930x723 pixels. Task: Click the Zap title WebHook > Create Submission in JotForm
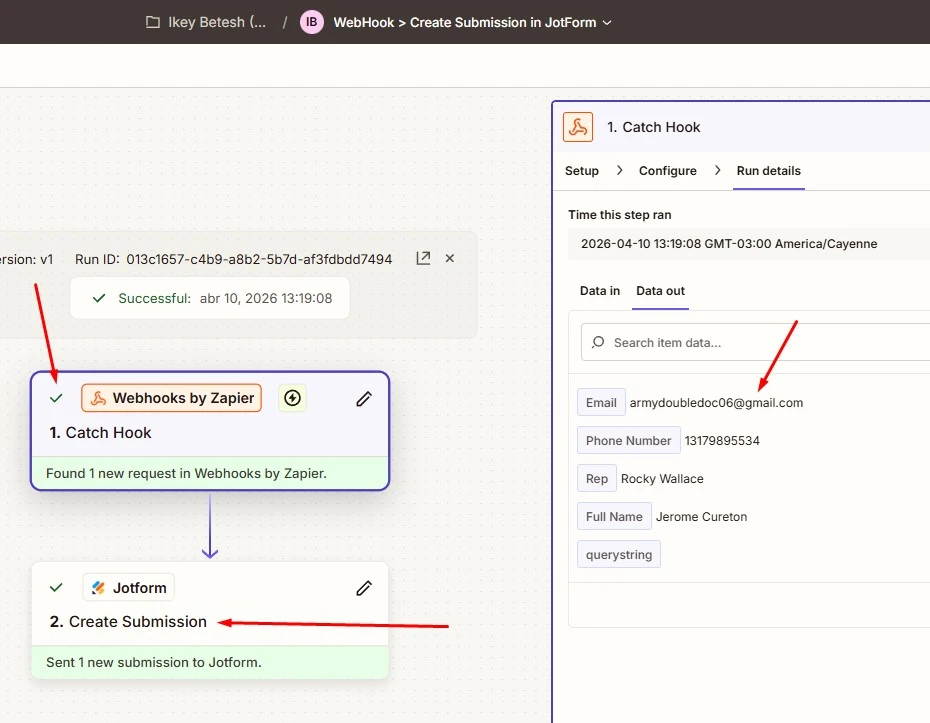click(464, 23)
